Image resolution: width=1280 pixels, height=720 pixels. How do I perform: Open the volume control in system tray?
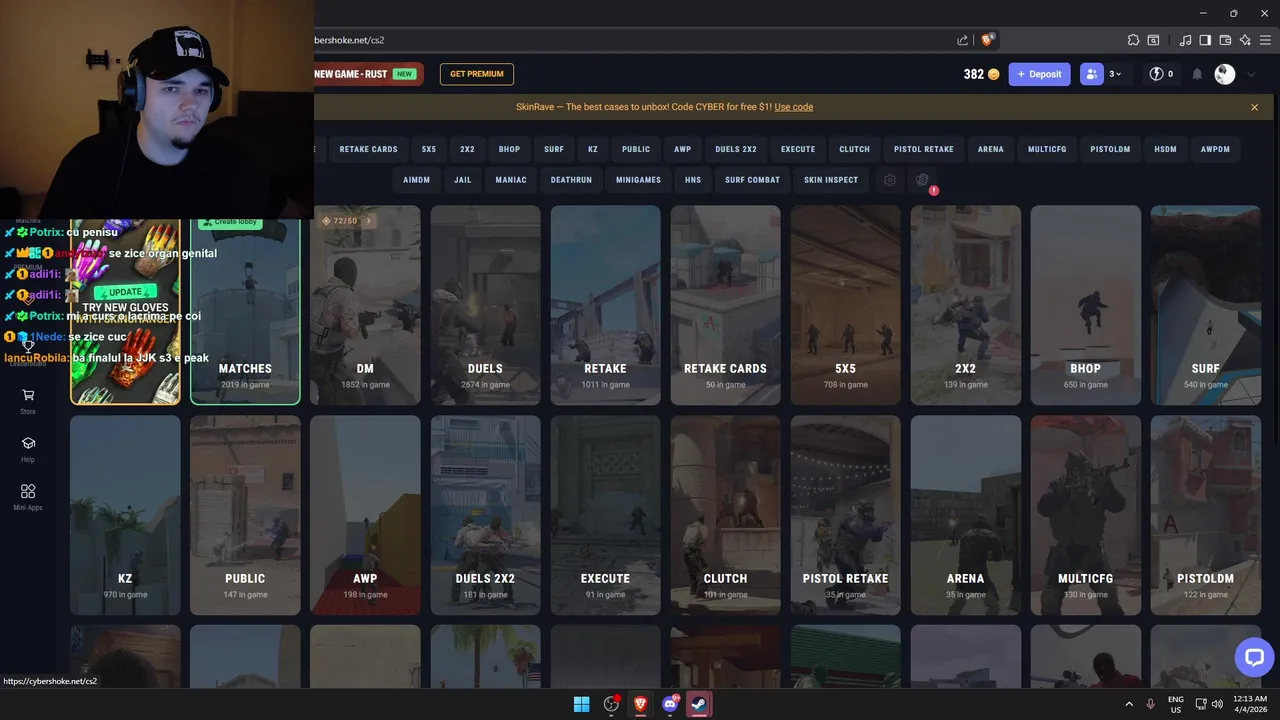[1217, 704]
